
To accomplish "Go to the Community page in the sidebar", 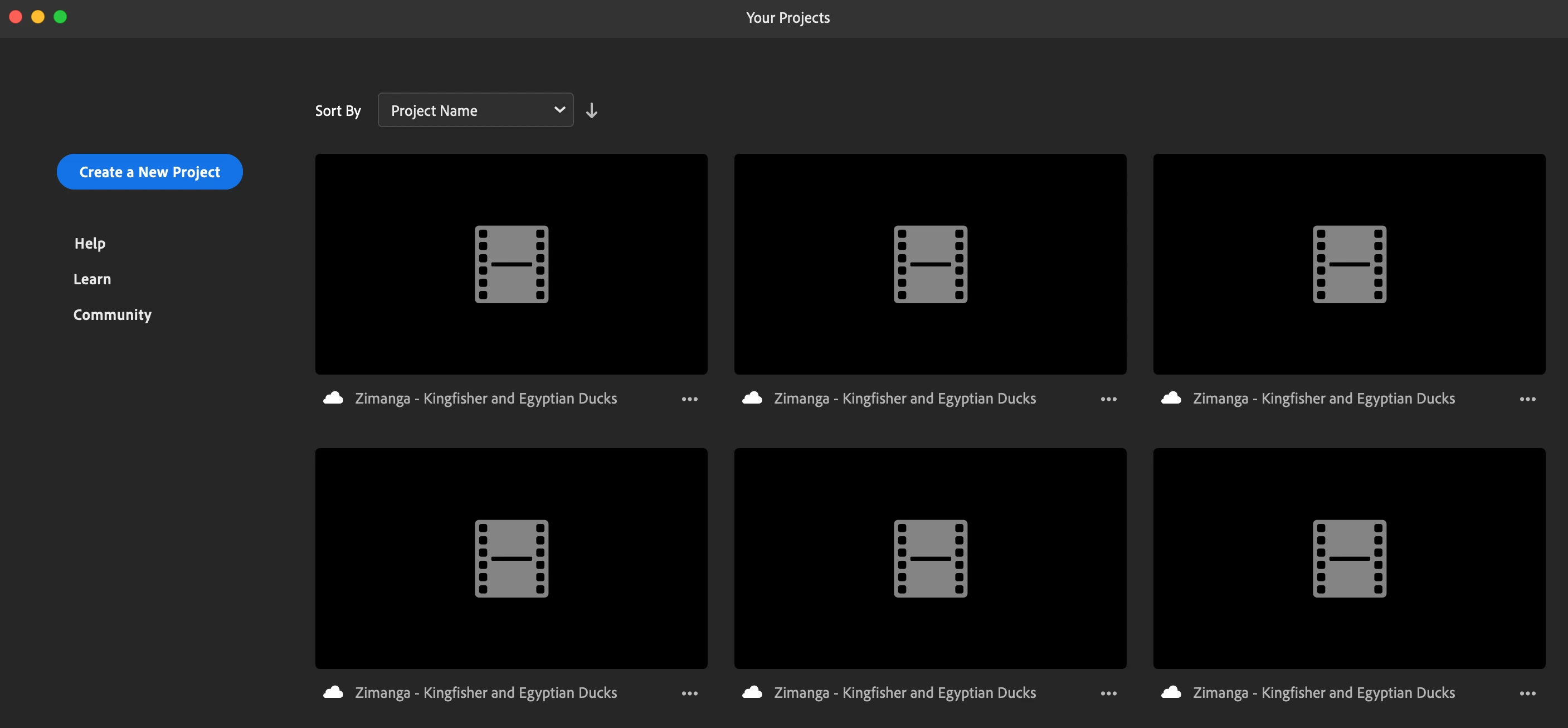I will coord(112,315).
